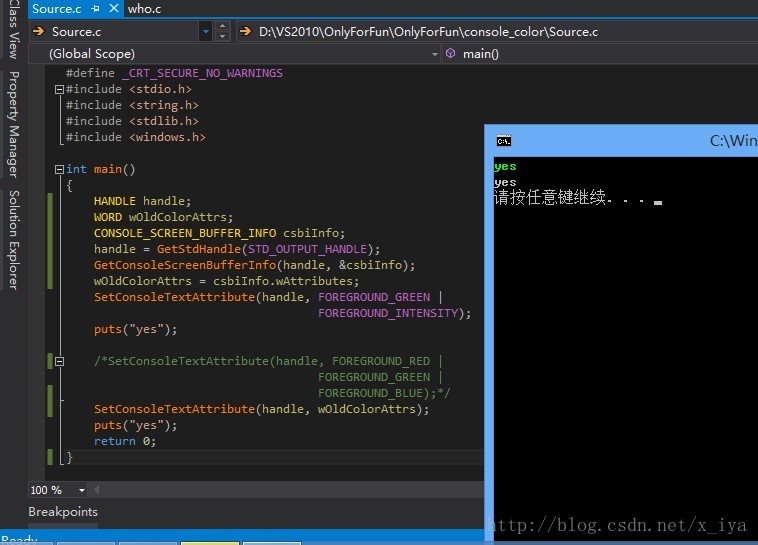Select the Source.c document tab
758x545 pixels.
(x=56, y=9)
